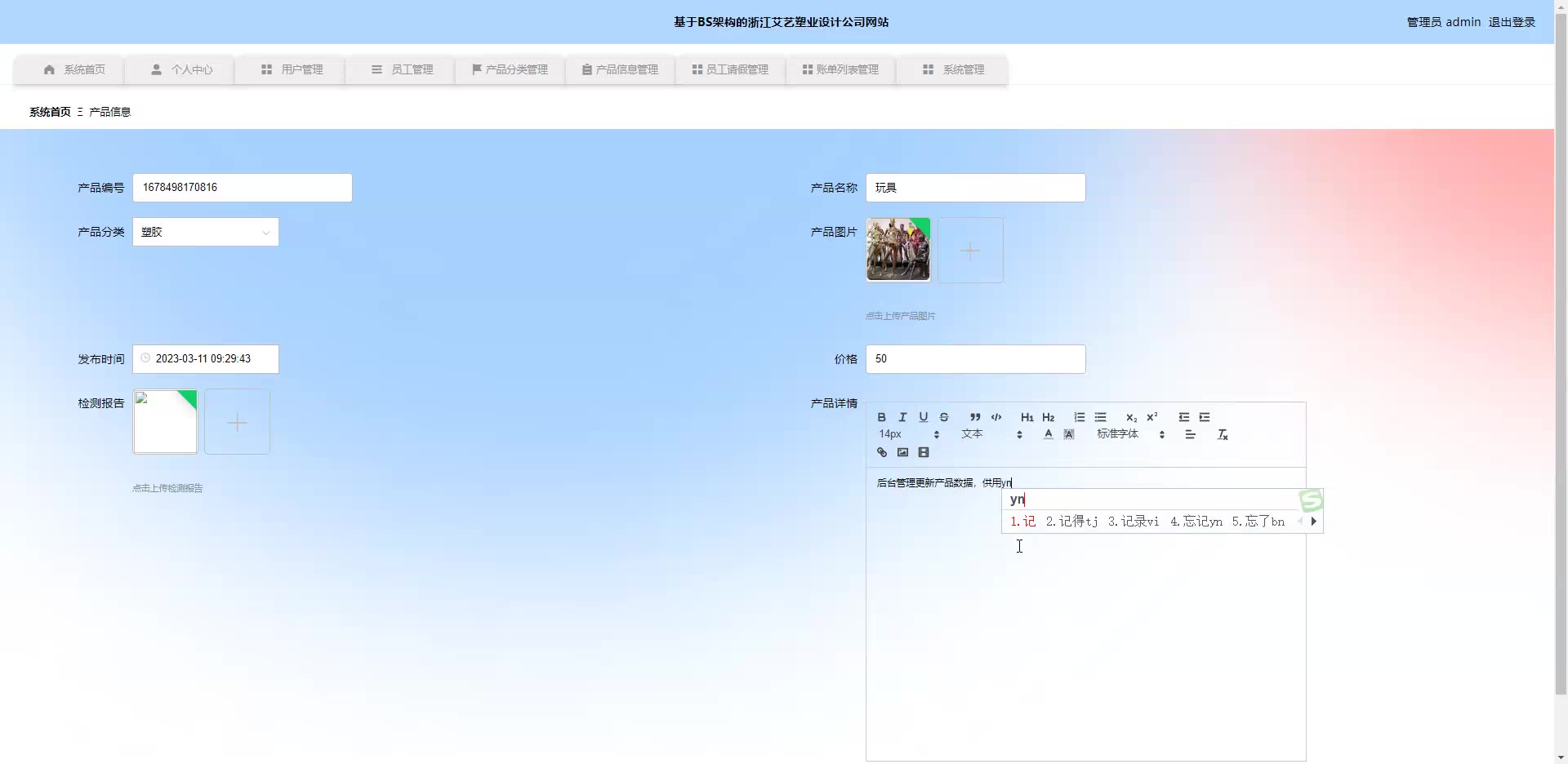This screenshot has height=764, width=1568.
Task: Clear text formatting in the editor
Action: click(1223, 434)
